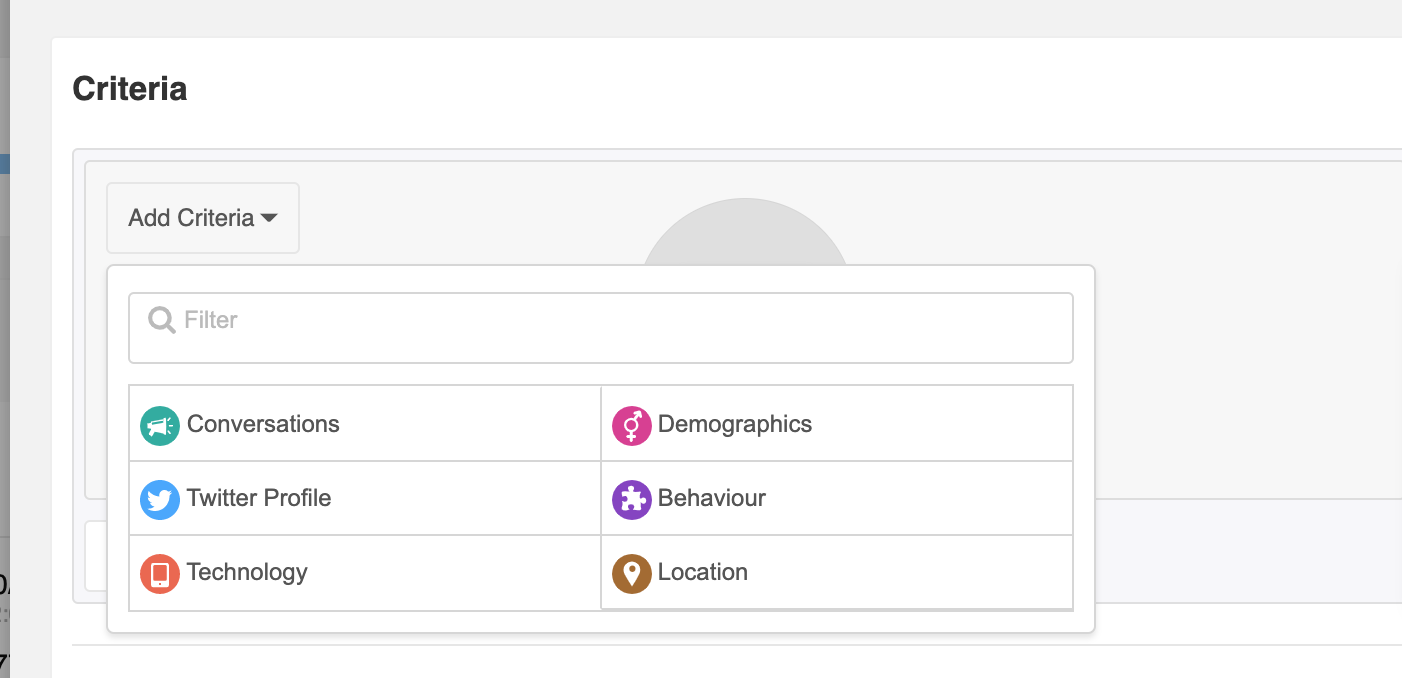Image resolution: width=1402 pixels, height=678 pixels.
Task: Choose the Technology text label
Action: [247, 572]
